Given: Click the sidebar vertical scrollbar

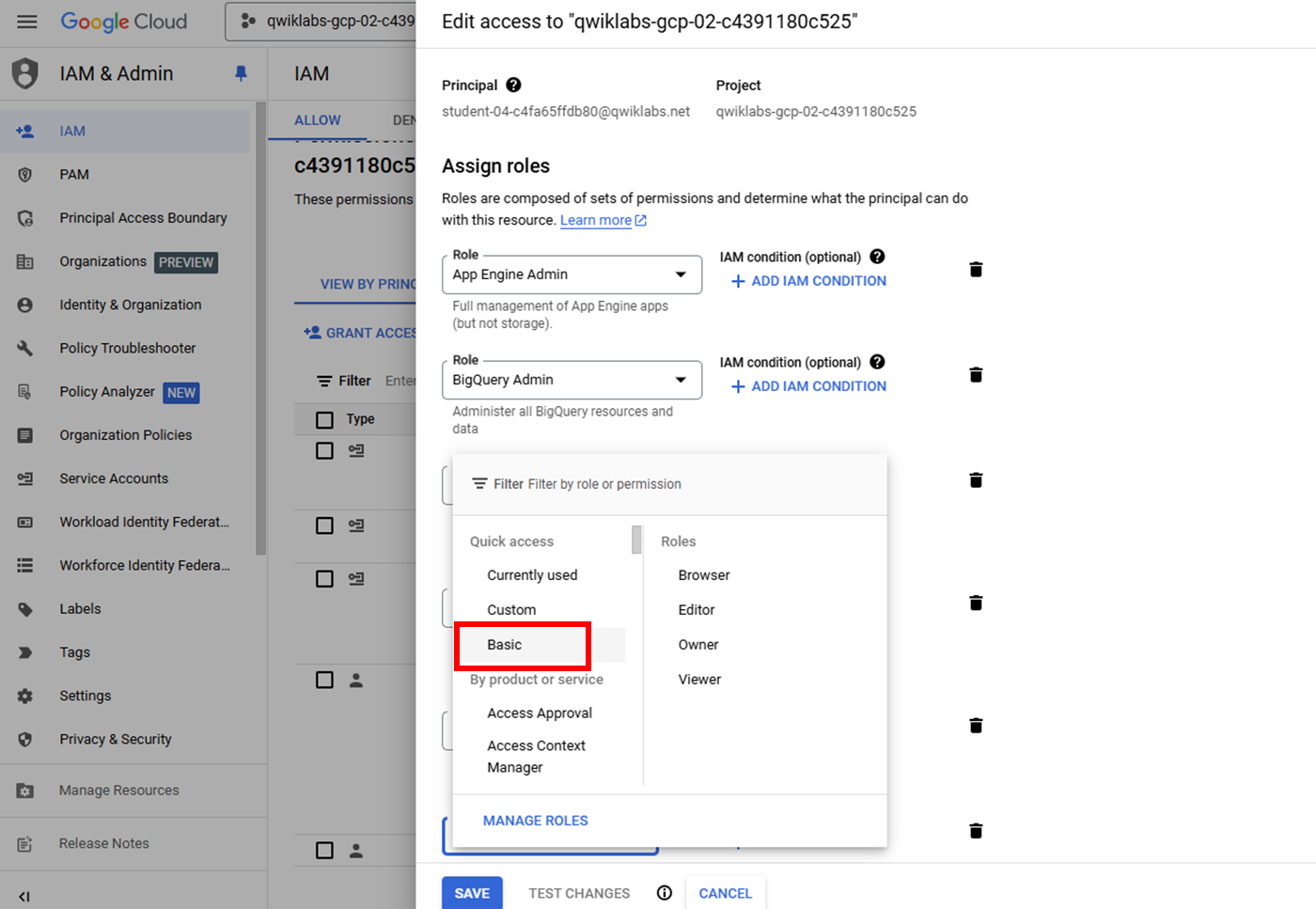Looking at the screenshot, I should pos(260,329).
